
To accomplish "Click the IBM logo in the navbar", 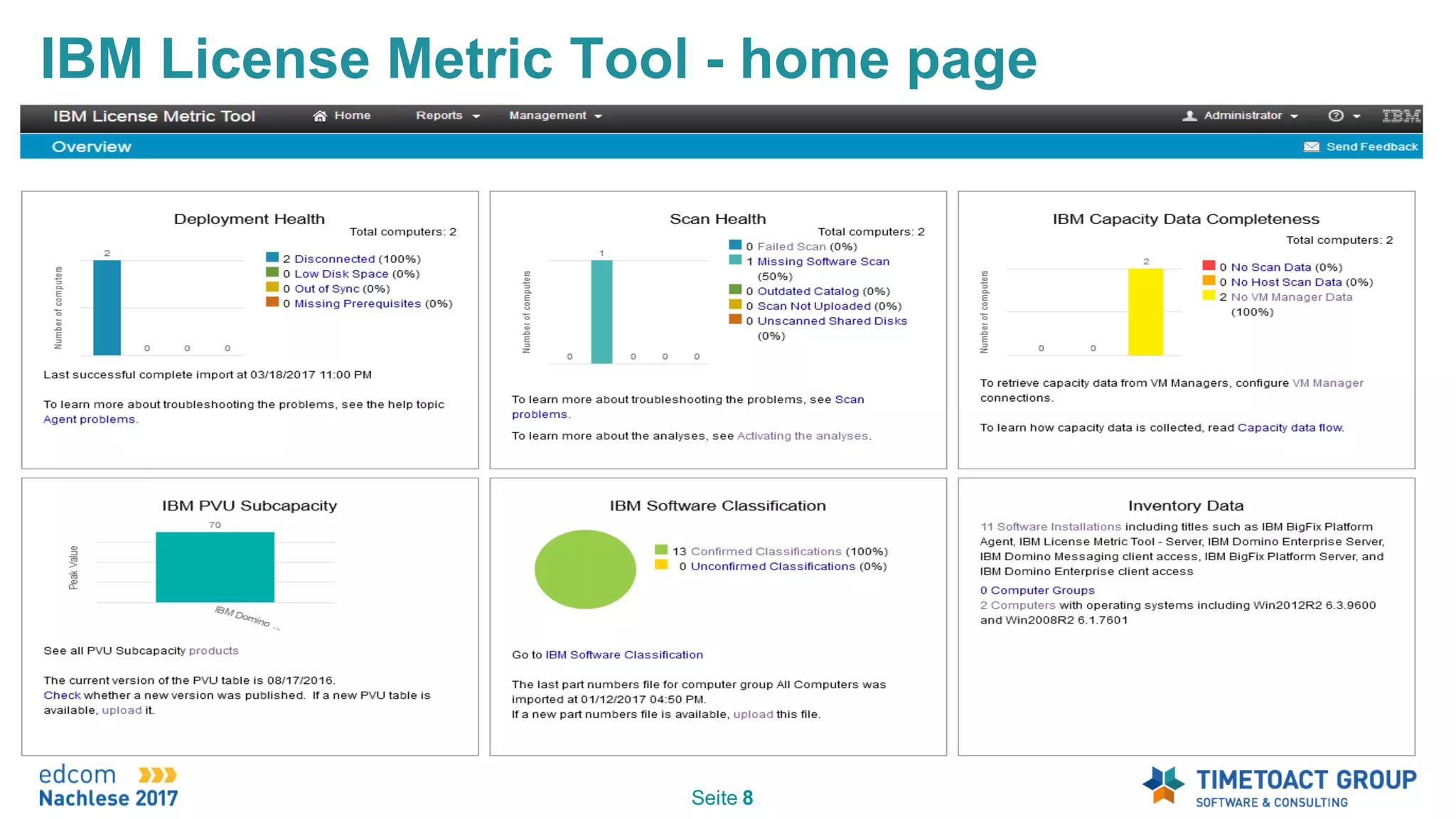I will [x=1401, y=116].
